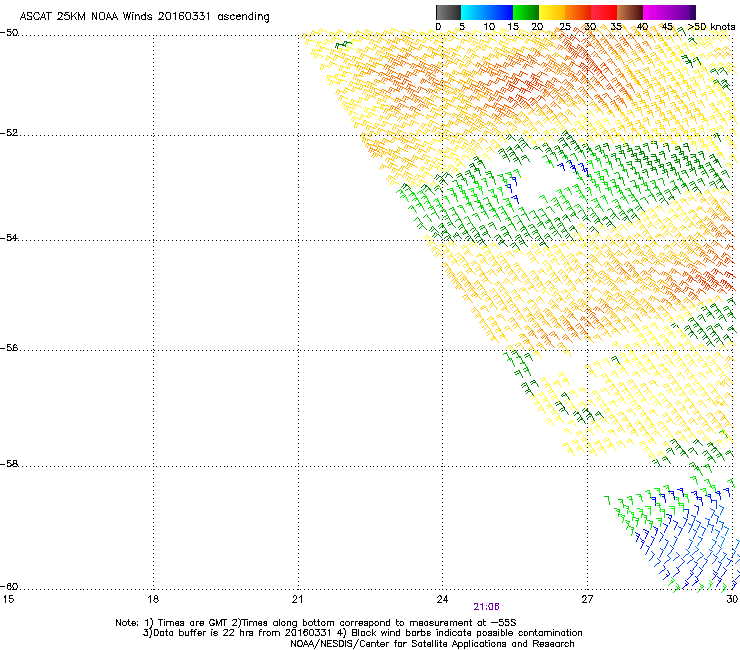Click the gray 0-5 knots legend swatch
Image resolution: width=740 pixels, height=650 pixels.
pos(448,12)
